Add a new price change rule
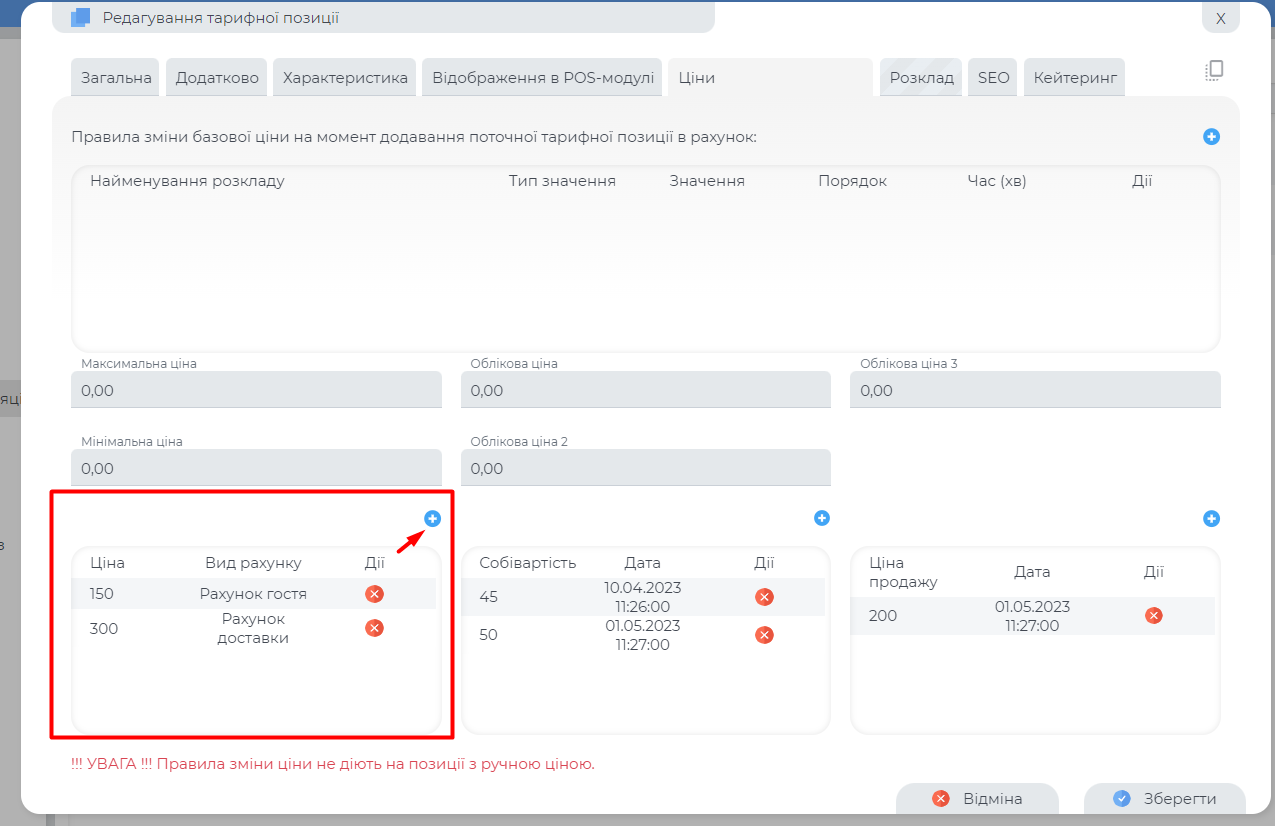This screenshot has width=1275, height=826. [x=1211, y=137]
